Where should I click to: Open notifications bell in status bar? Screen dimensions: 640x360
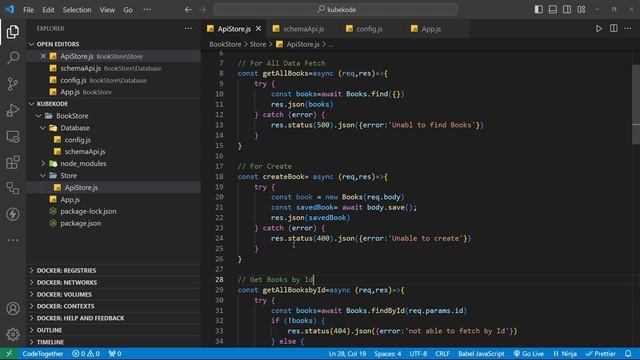[628, 353]
